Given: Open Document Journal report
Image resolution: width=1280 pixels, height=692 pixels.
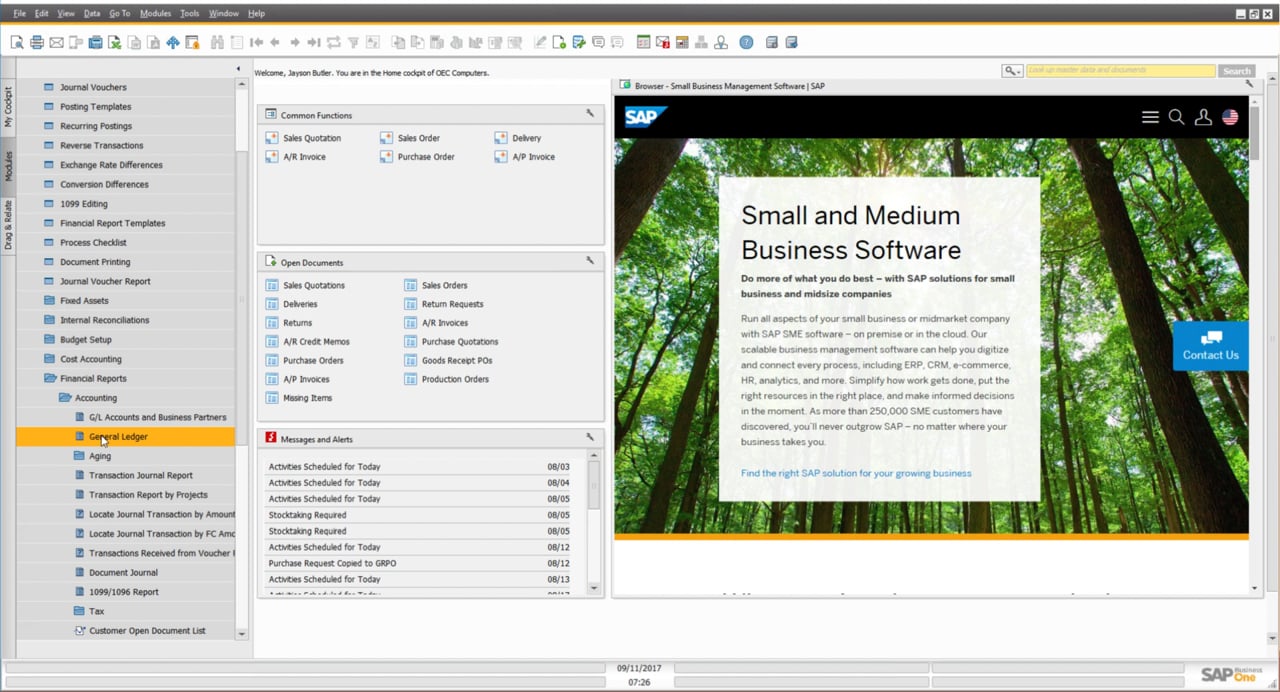Looking at the screenshot, I should coord(123,573).
